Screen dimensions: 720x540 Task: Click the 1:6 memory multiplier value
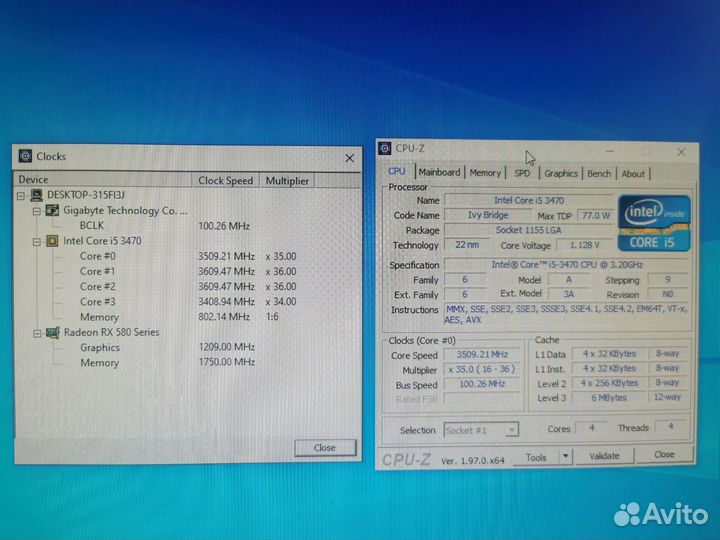[x=272, y=316]
